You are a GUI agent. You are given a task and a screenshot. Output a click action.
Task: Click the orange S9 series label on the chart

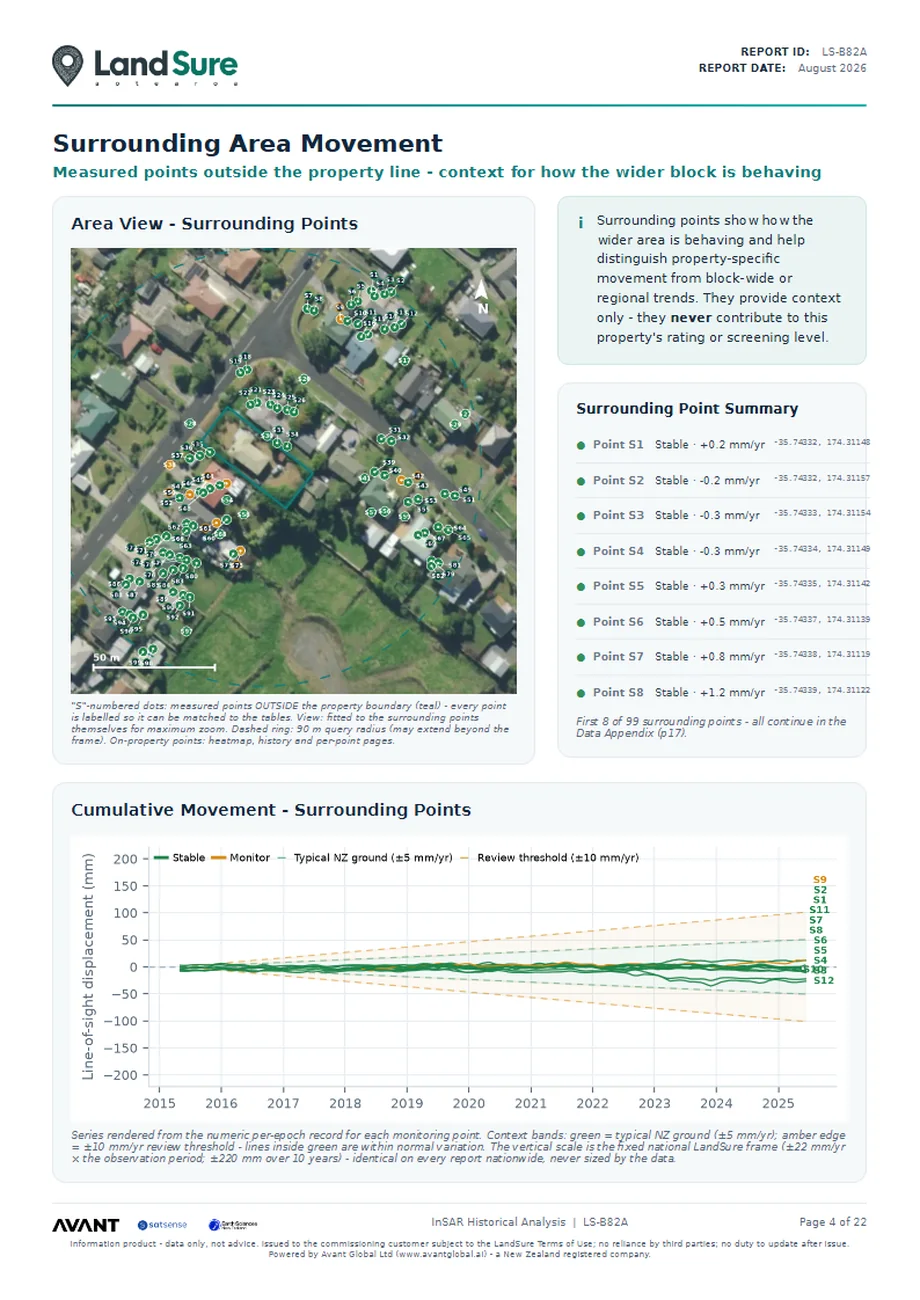(x=820, y=880)
